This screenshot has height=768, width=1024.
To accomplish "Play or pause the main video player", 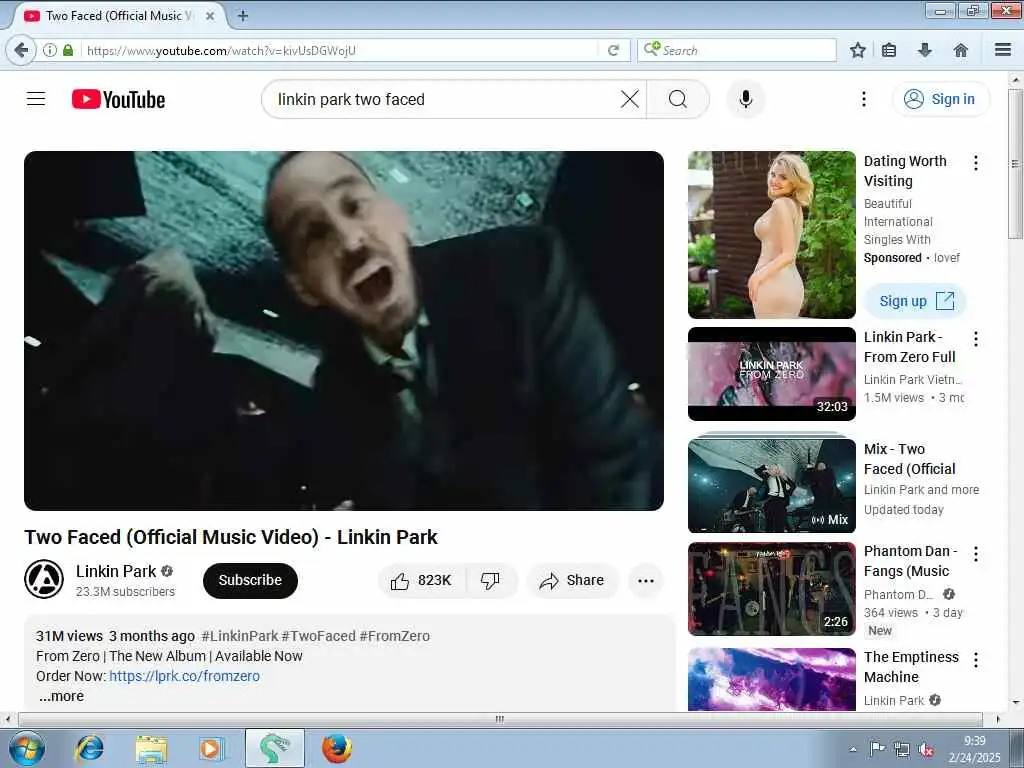I will coord(344,331).
